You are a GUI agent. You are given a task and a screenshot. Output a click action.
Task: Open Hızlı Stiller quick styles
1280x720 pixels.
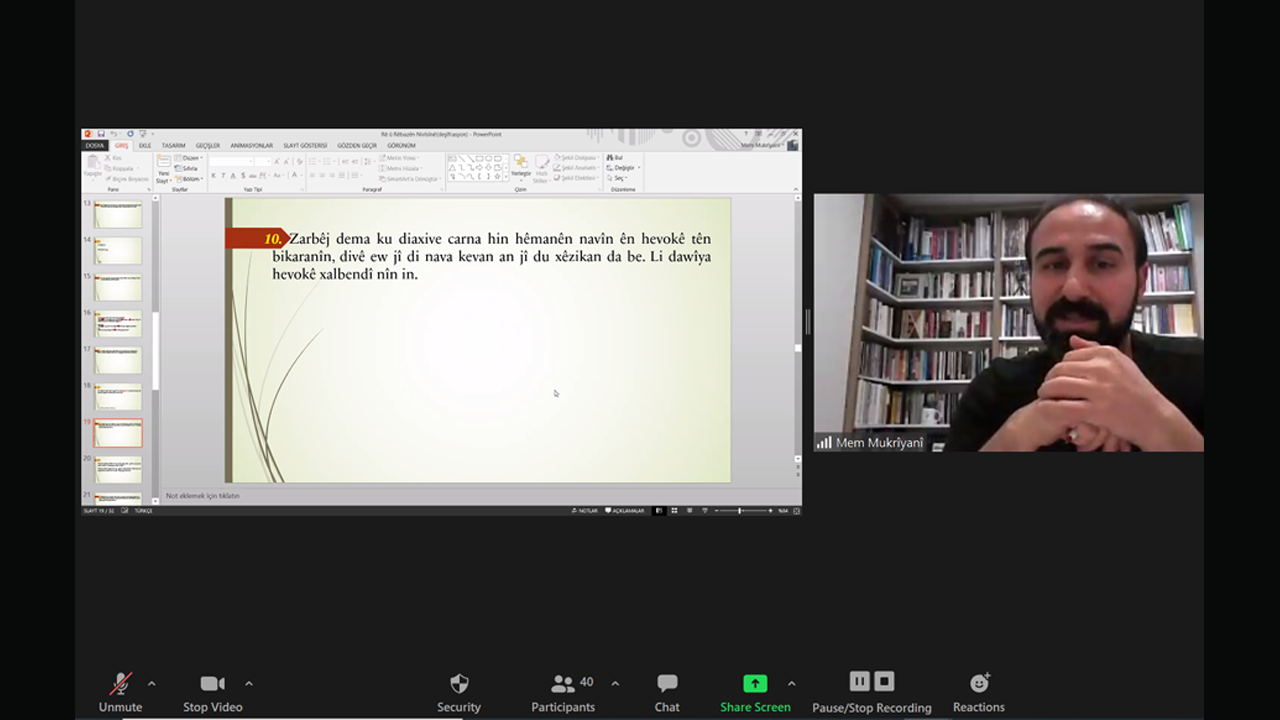[x=541, y=168]
